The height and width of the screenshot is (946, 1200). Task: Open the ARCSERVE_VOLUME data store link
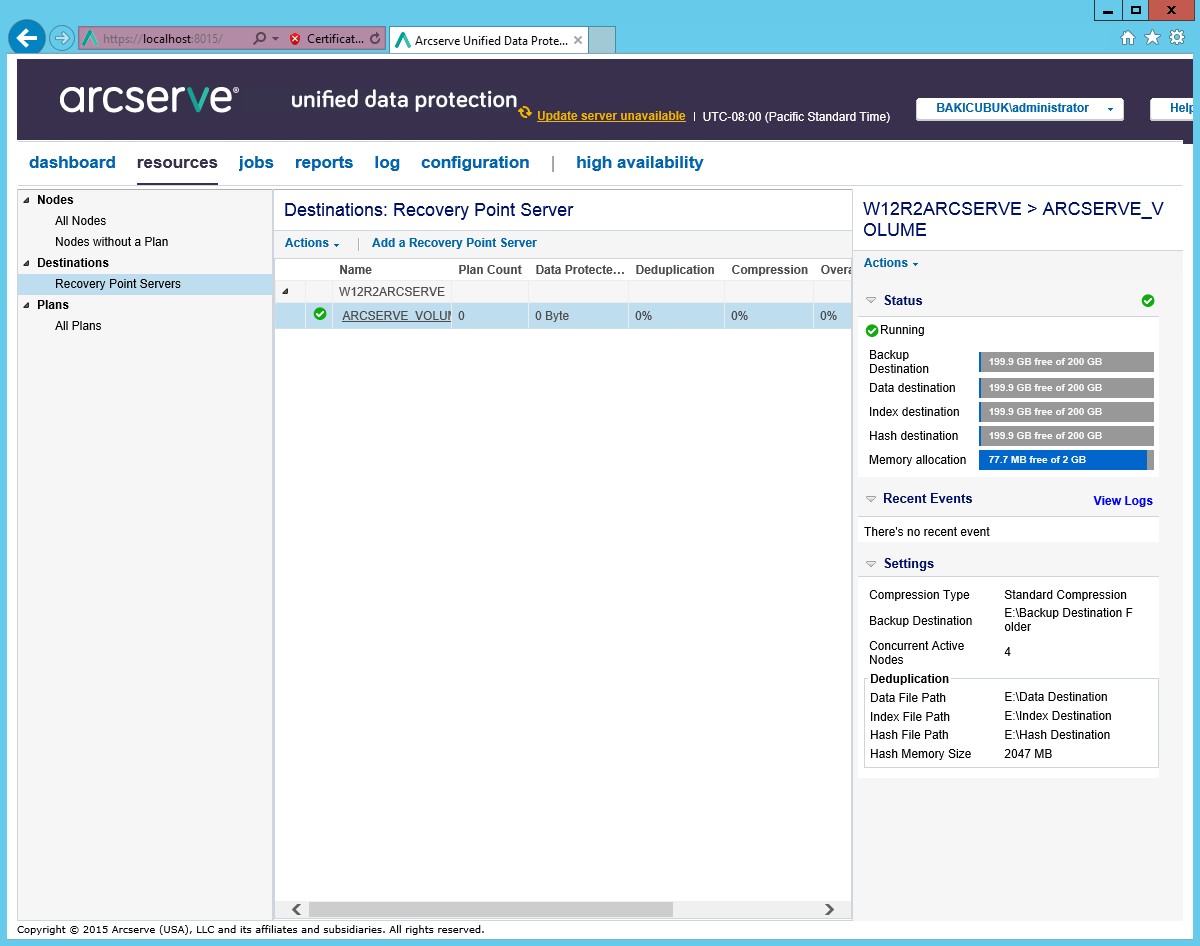pyautogui.click(x=396, y=315)
